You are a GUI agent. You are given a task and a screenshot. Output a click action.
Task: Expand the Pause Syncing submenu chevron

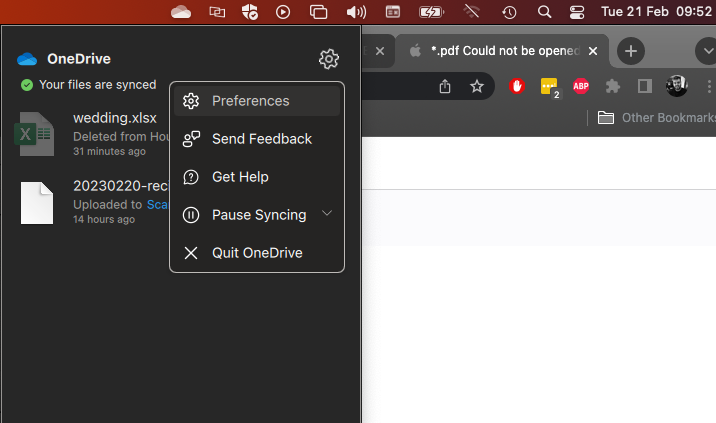coord(326,214)
